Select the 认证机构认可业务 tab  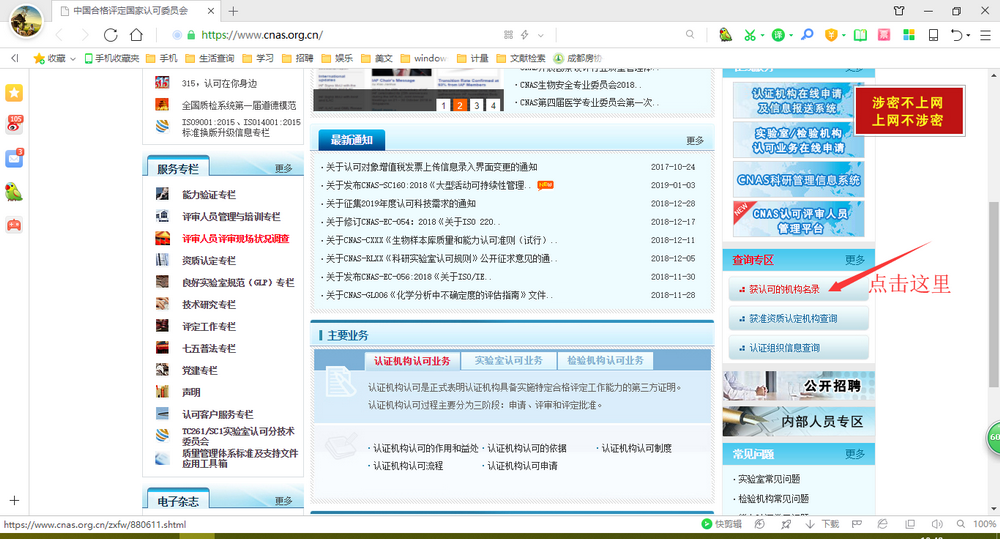(412, 360)
